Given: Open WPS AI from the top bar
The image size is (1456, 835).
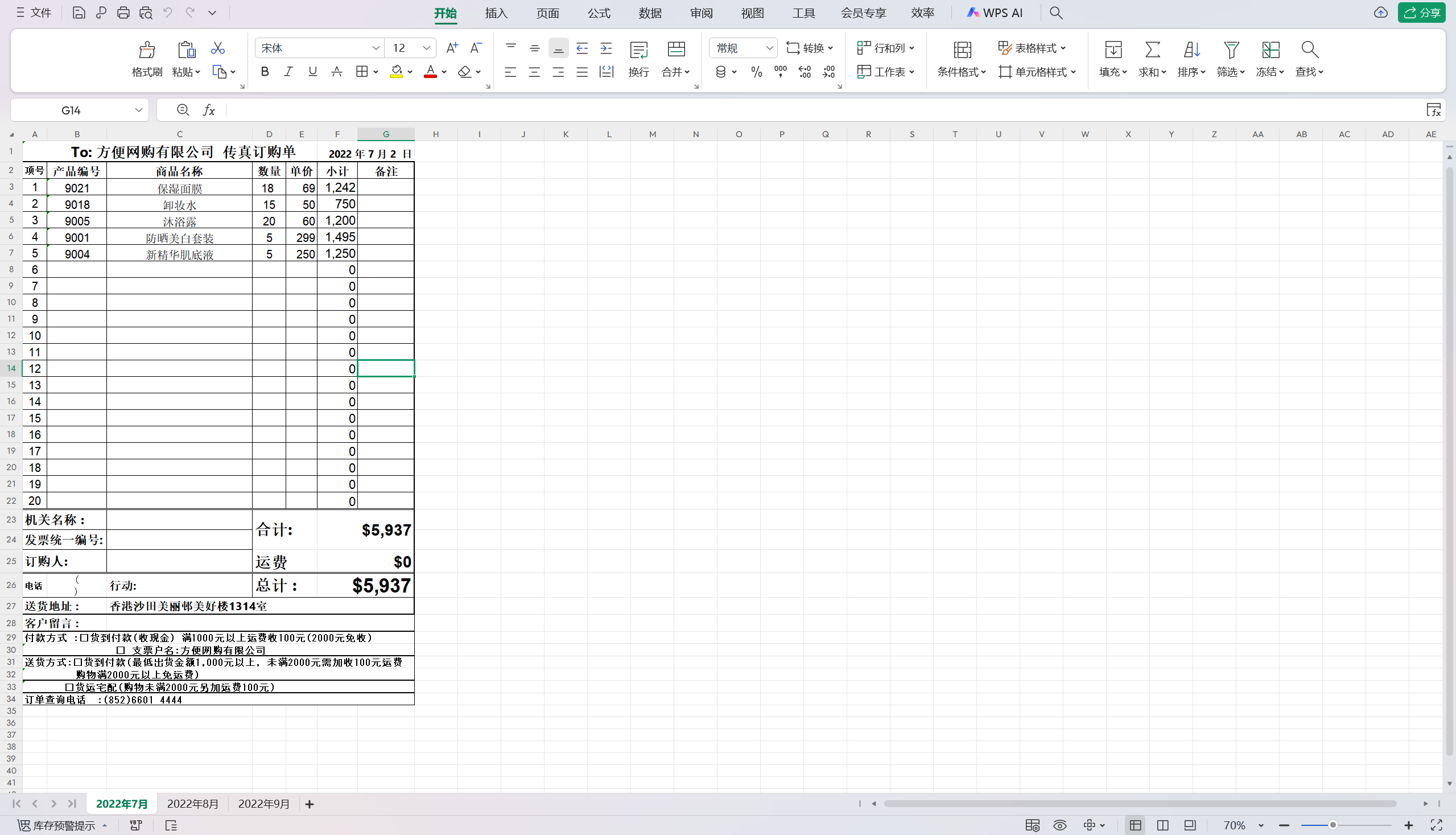Looking at the screenshot, I should coord(995,13).
